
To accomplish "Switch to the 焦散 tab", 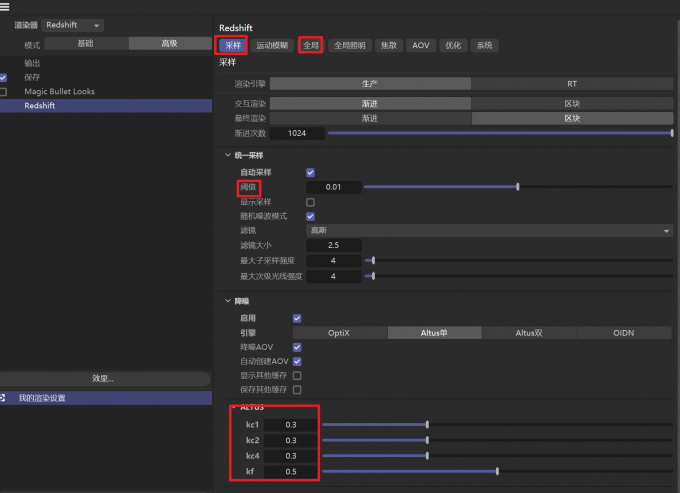I will pyautogui.click(x=389, y=46).
